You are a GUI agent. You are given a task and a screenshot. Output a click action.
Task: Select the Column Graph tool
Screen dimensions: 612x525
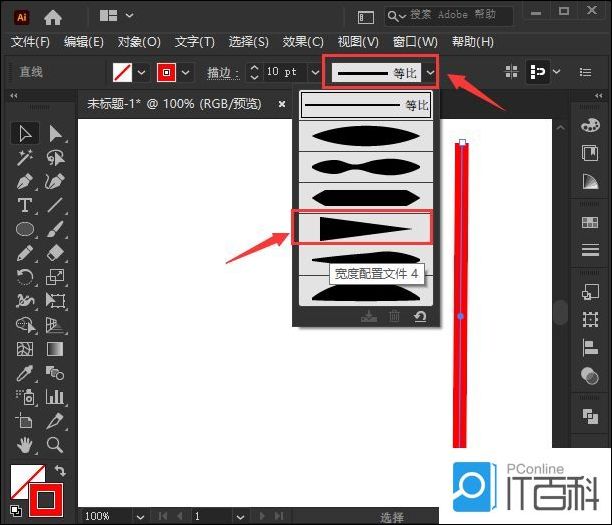coord(55,397)
